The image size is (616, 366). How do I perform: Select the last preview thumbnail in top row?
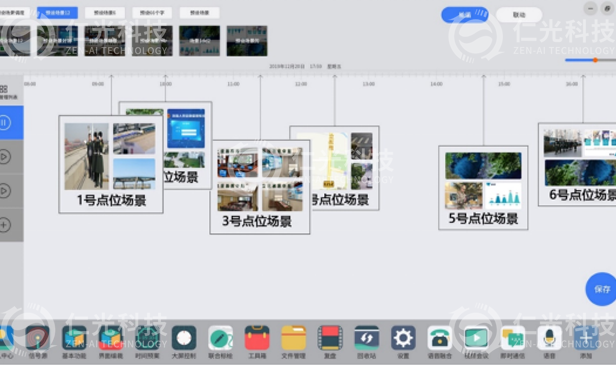[247, 41]
